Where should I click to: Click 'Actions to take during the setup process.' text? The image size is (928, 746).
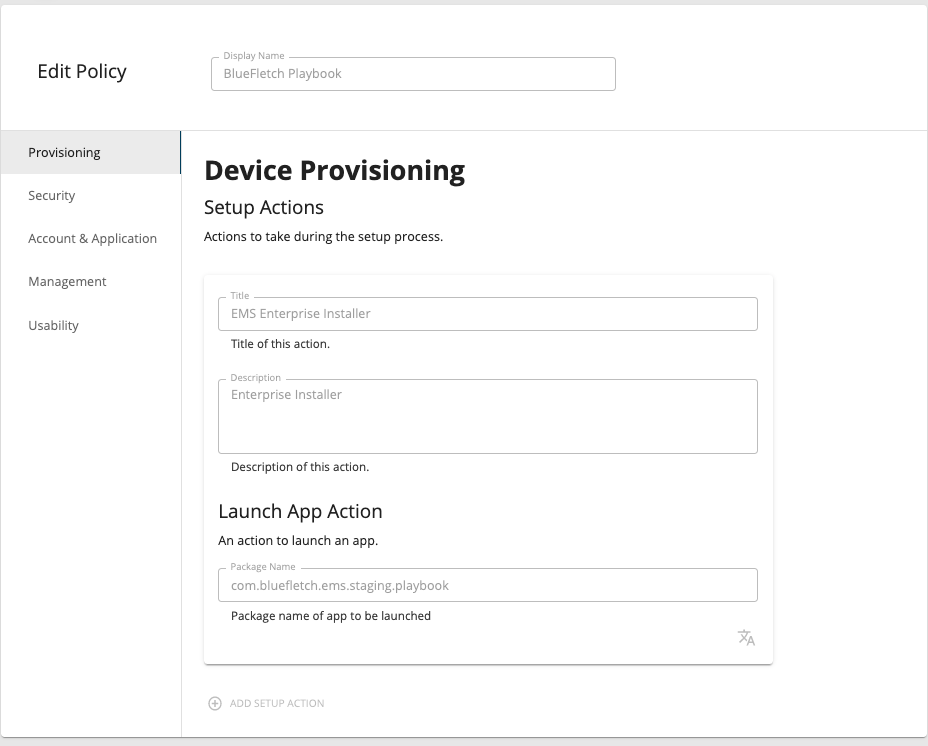[323, 237]
